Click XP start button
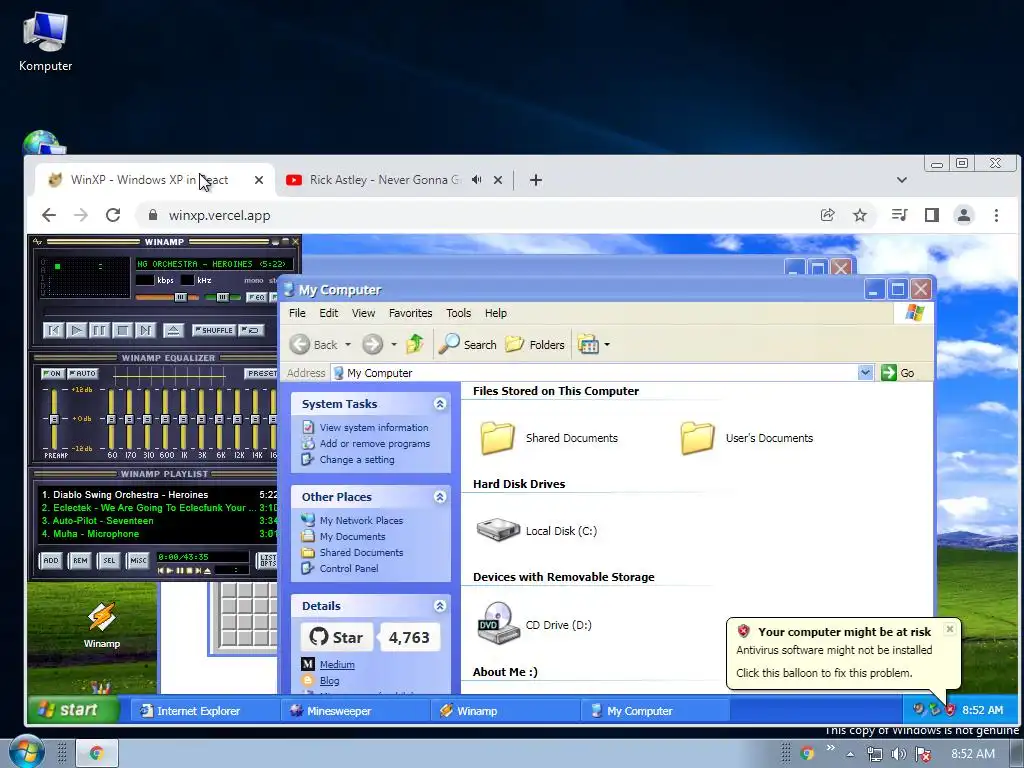The width and height of the screenshot is (1024, 768). coord(74,710)
